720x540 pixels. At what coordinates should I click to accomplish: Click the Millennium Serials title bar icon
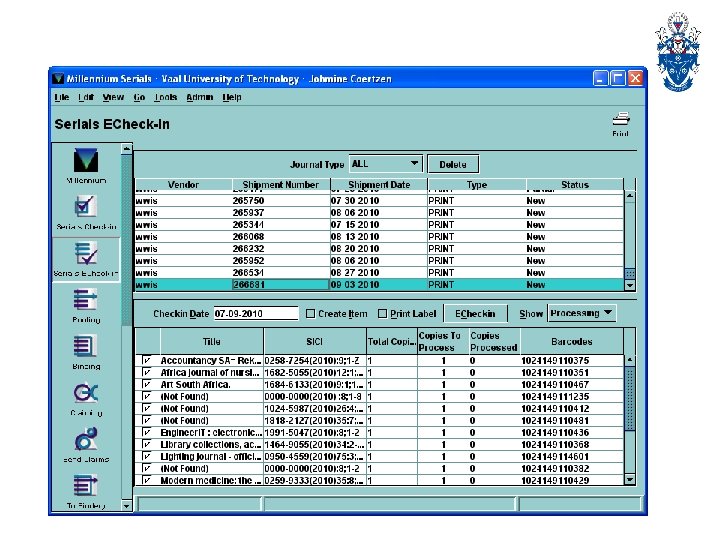pos(58,79)
